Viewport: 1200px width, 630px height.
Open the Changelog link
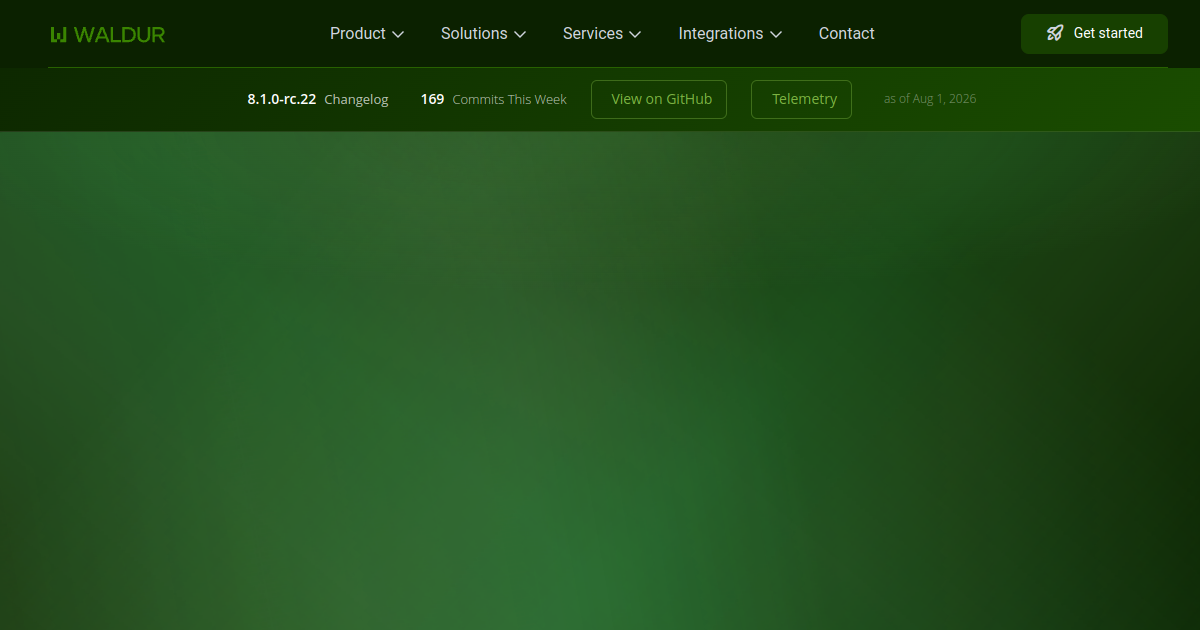[x=356, y=99]
